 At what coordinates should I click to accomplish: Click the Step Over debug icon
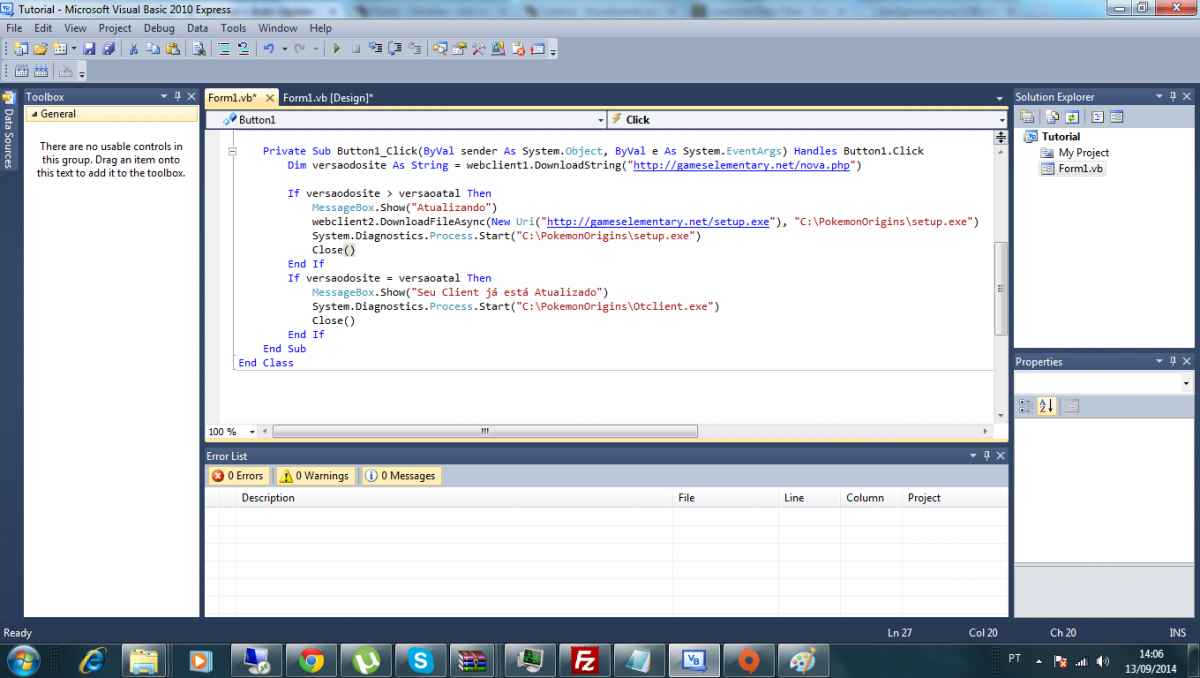tap(395, 48)
